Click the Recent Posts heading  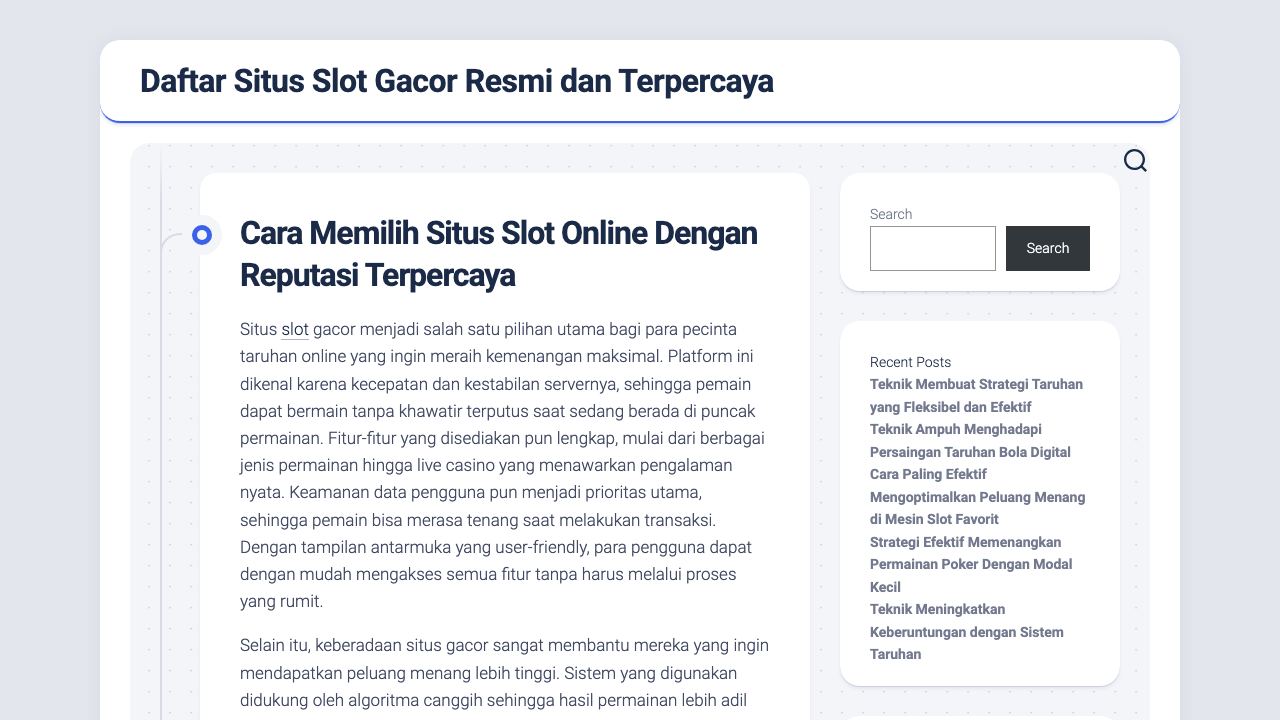pos(910,362)
